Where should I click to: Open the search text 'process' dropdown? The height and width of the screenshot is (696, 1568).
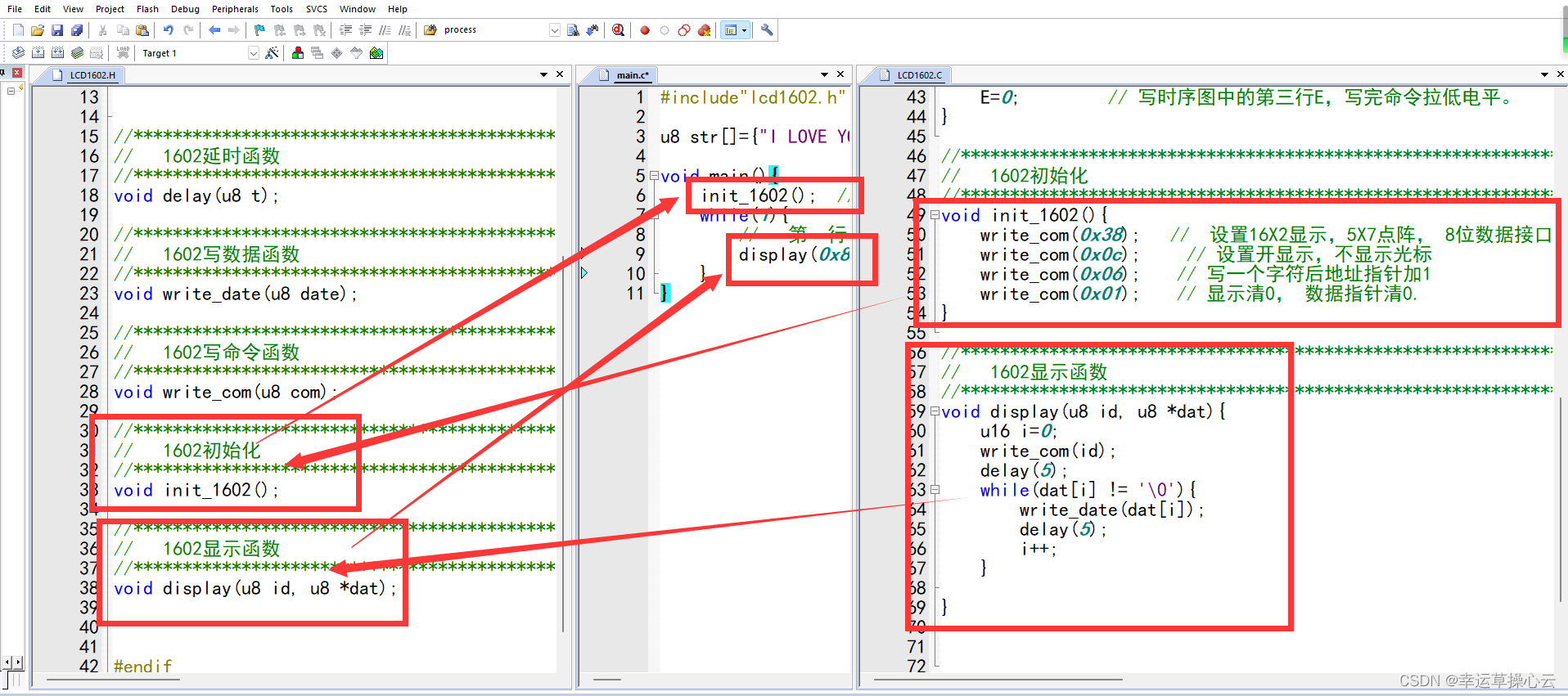tap(555, 30)
